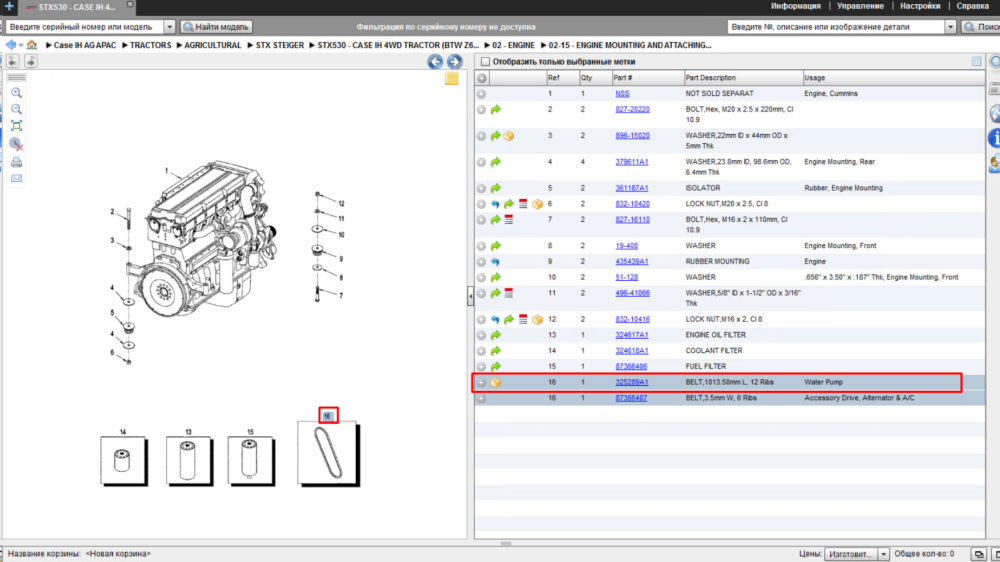Open part number link 827-20220
This screenshot has height=562, width=1000.
click(632, 110)
